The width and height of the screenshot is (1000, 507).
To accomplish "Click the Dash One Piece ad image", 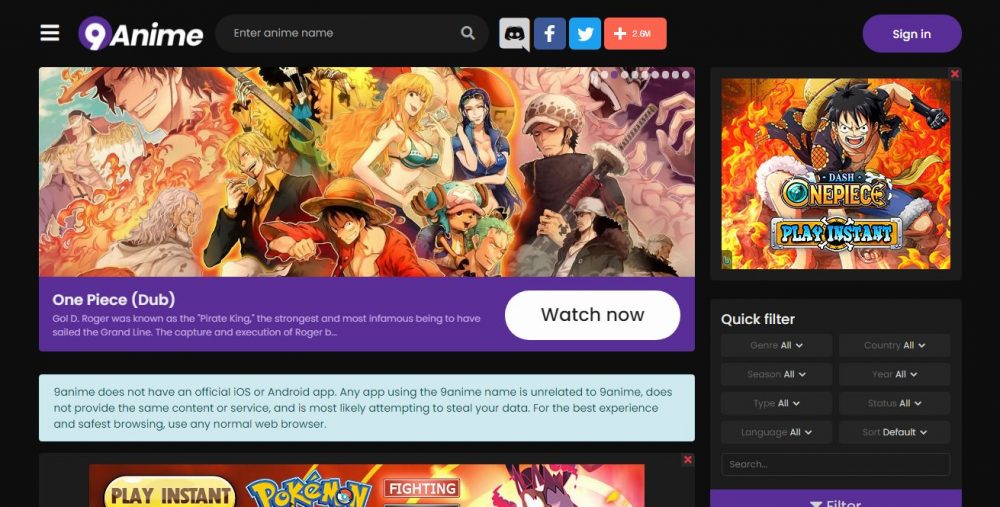I will pos(835,173).
